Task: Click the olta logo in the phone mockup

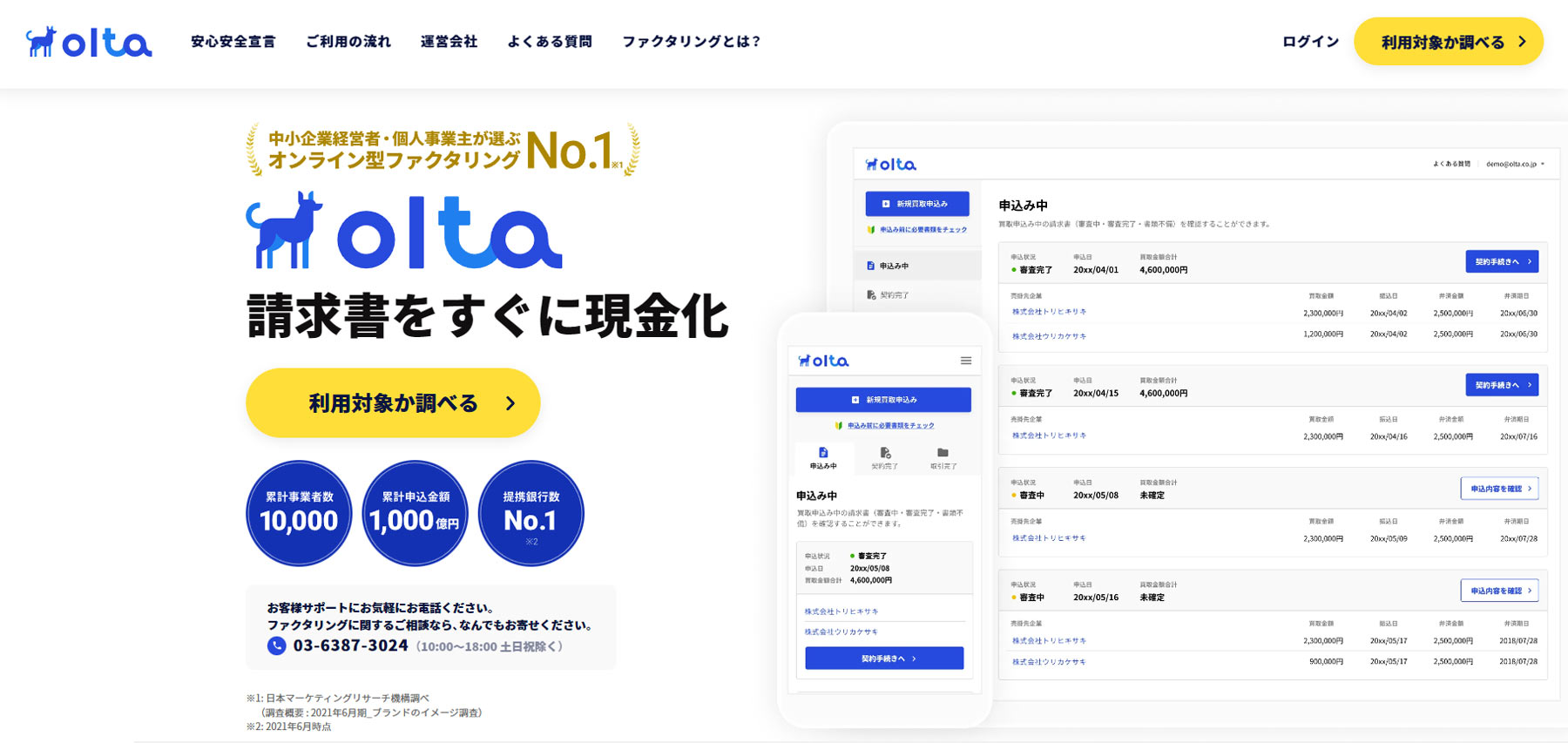Action: click(823, 361)
